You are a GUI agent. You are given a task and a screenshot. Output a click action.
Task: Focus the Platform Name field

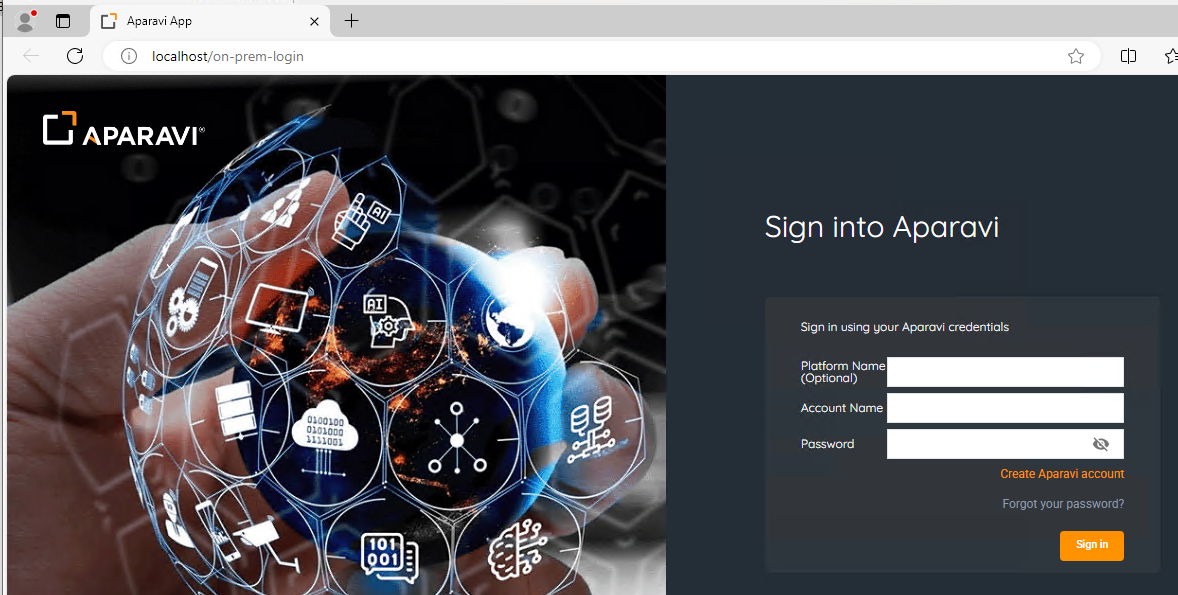tap(1005, 372)
